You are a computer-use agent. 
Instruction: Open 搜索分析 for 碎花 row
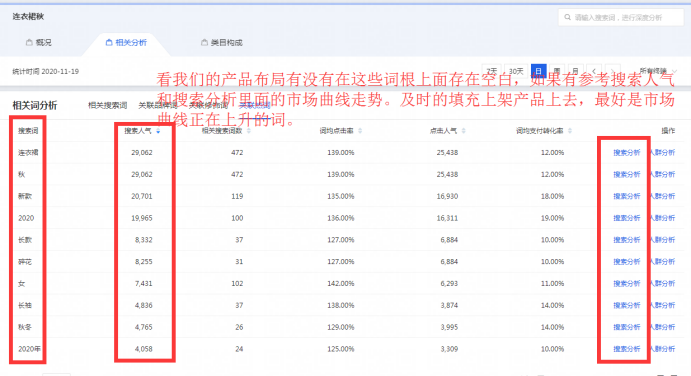627,261
